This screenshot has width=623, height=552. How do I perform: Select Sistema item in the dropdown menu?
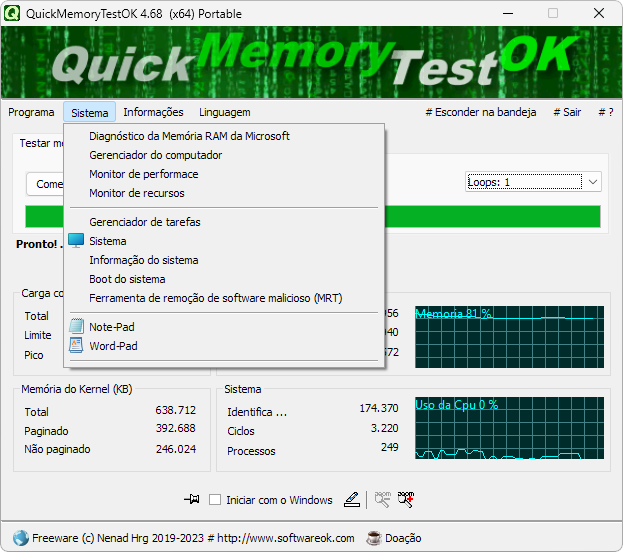[224, 241]
